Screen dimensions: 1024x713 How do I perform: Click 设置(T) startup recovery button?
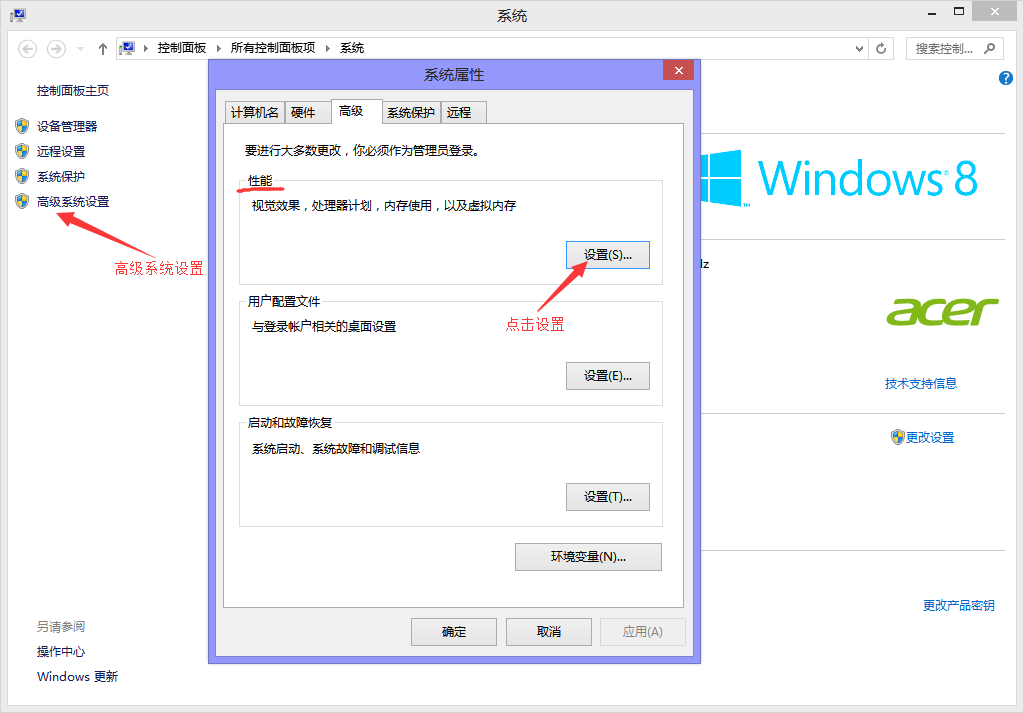coord(607,497)
